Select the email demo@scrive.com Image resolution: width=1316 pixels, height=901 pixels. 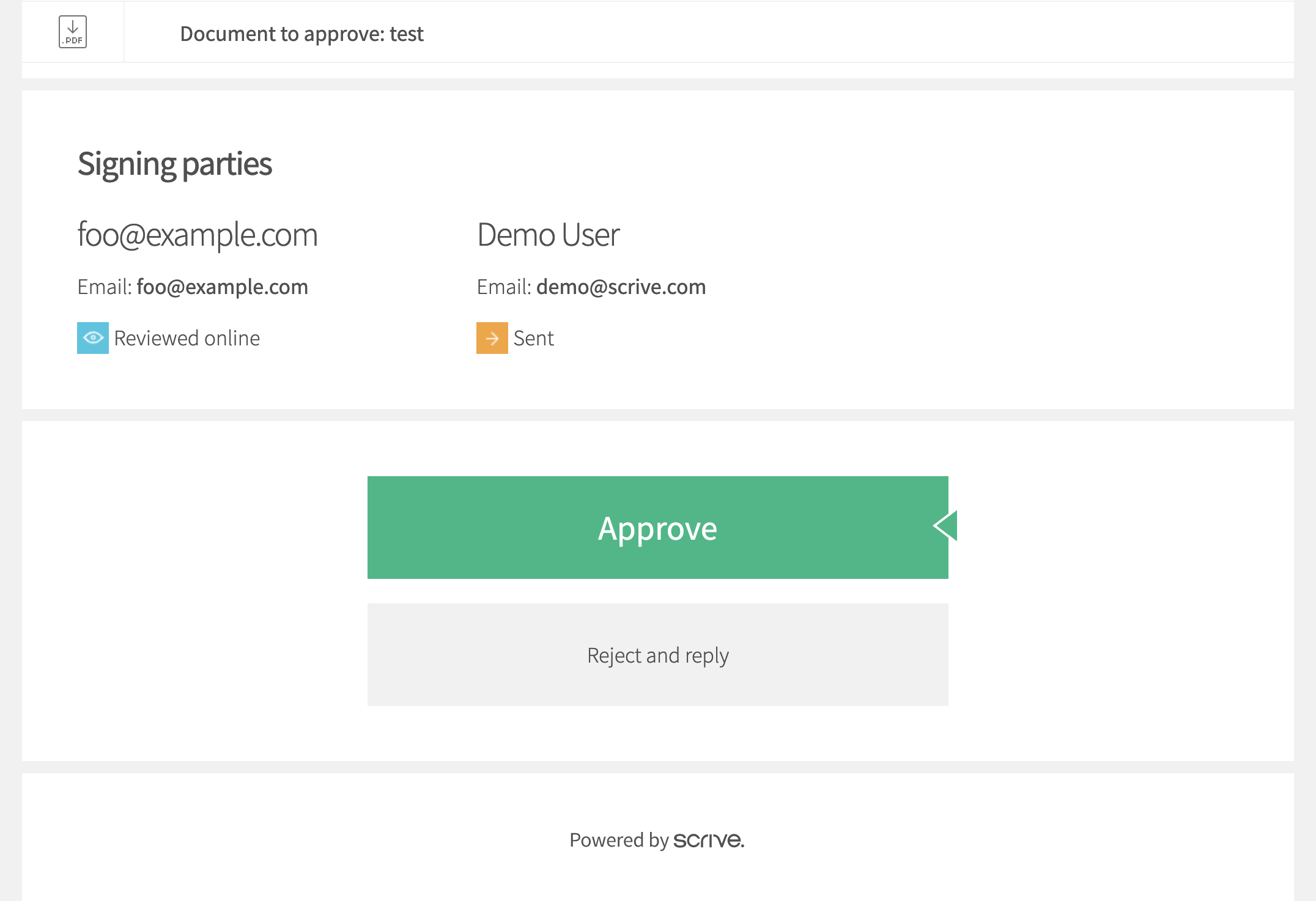coord(621,287)
